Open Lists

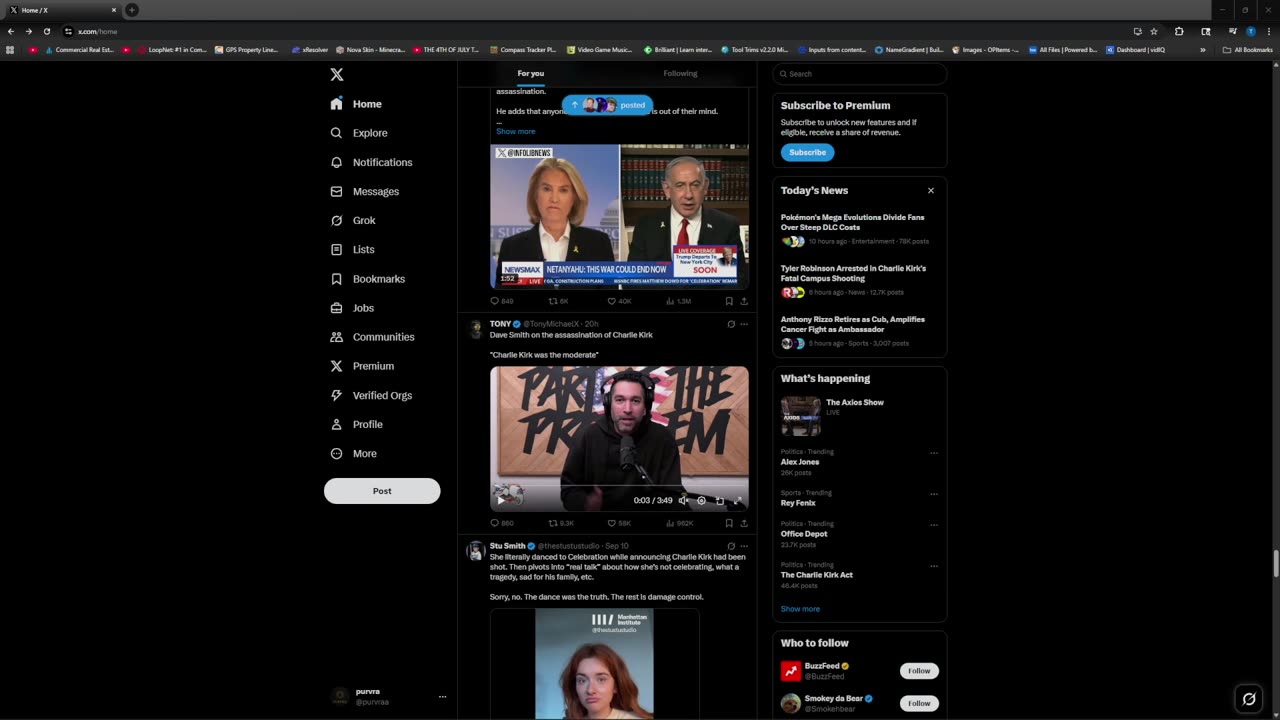(352, 249)
